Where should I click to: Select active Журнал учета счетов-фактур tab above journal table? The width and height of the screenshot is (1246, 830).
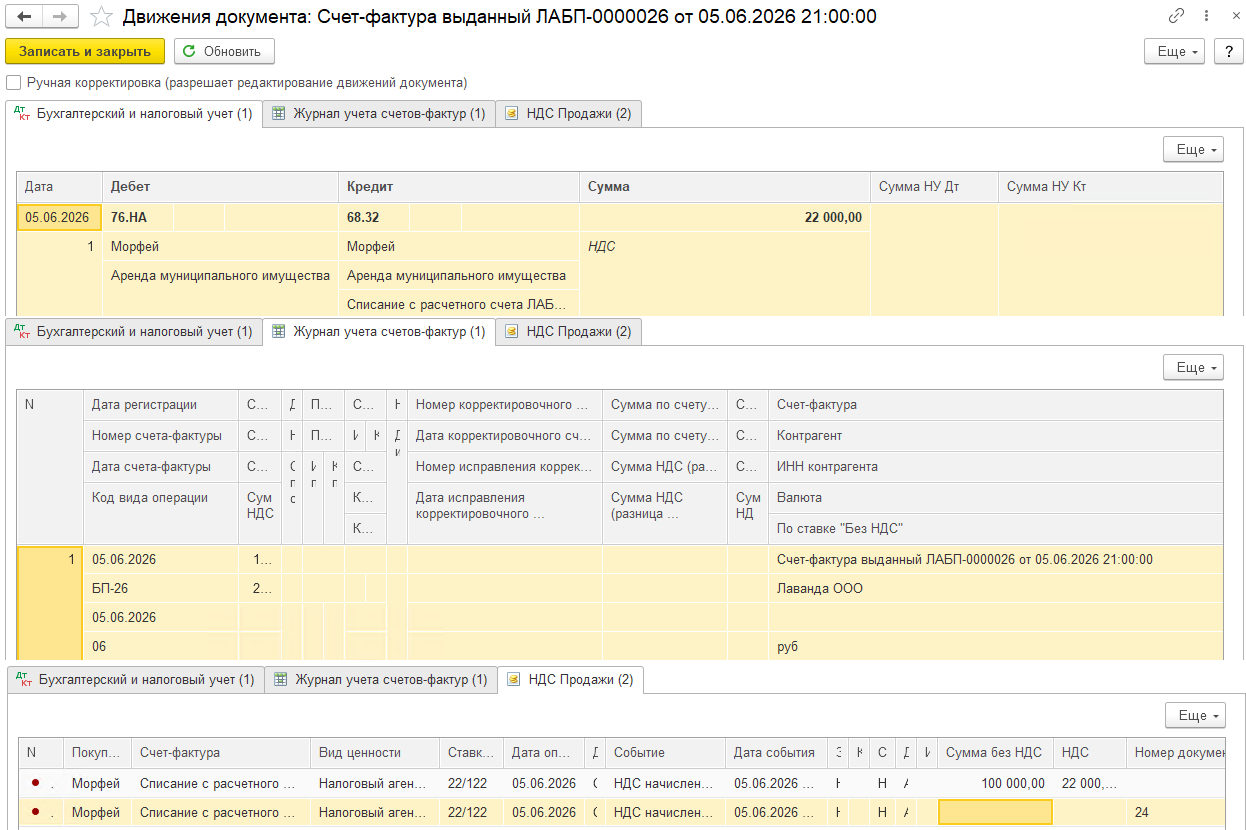tap(379, 332)
